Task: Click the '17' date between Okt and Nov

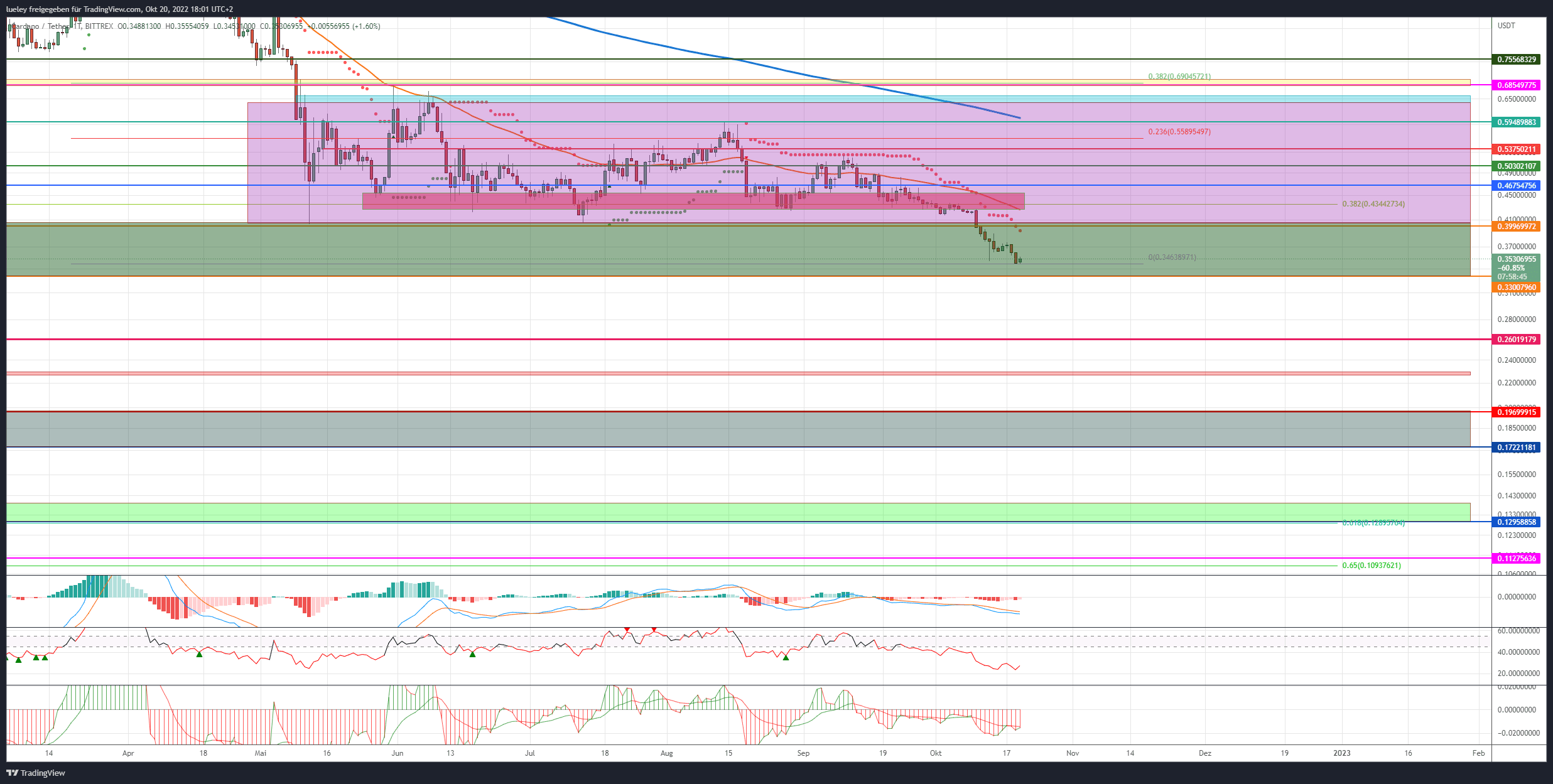Action: [x=1007, y=753]
